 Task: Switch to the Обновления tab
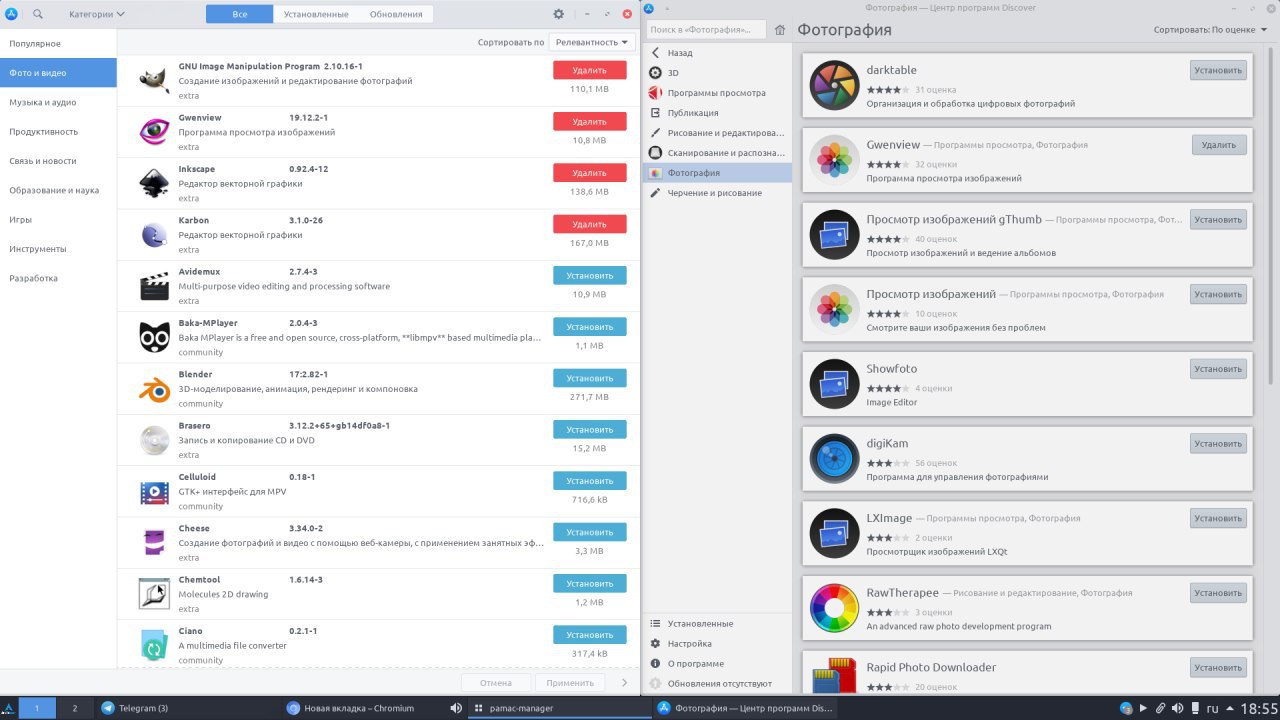point(396,14)
